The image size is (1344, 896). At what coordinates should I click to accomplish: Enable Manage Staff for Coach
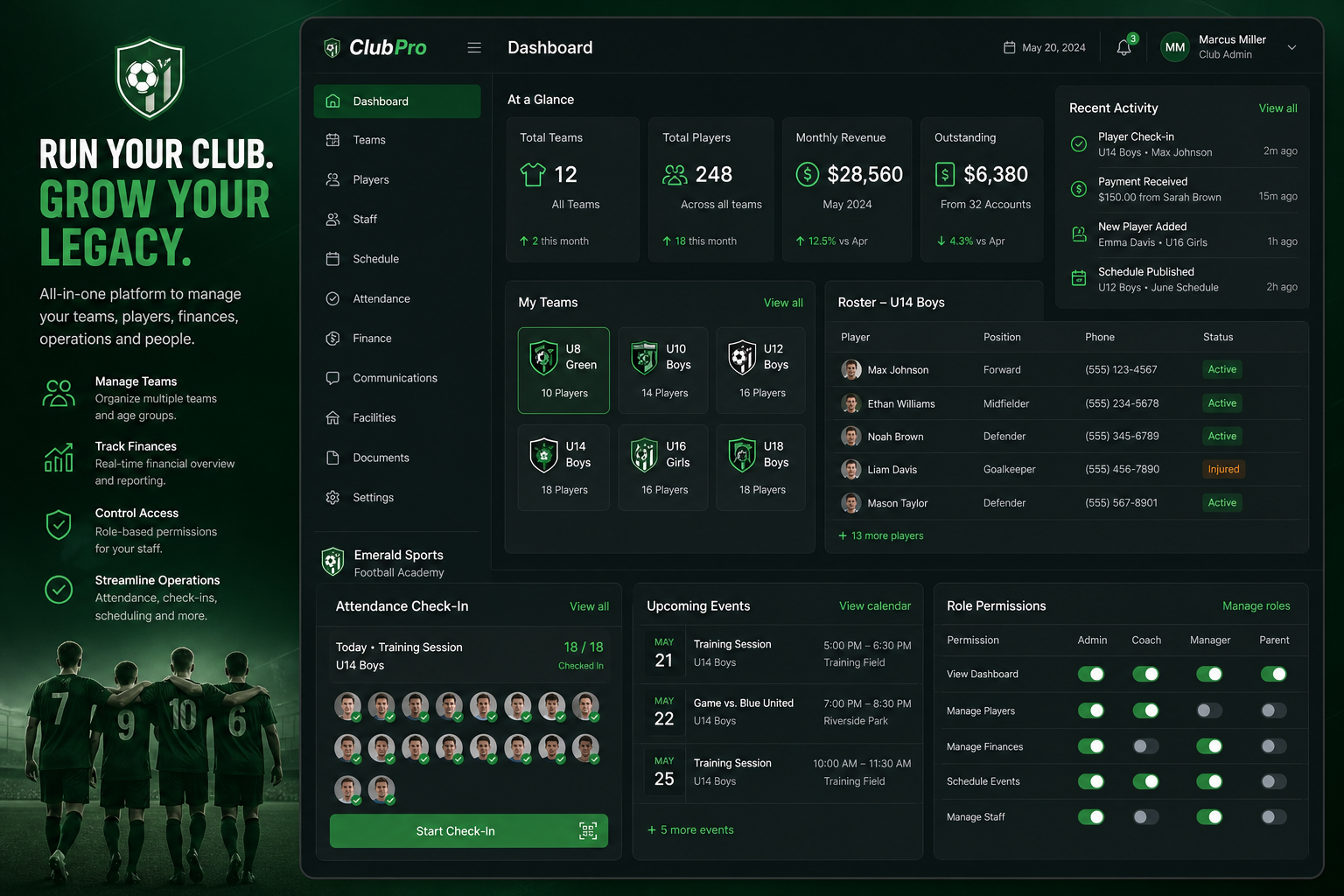[1145, 817]
